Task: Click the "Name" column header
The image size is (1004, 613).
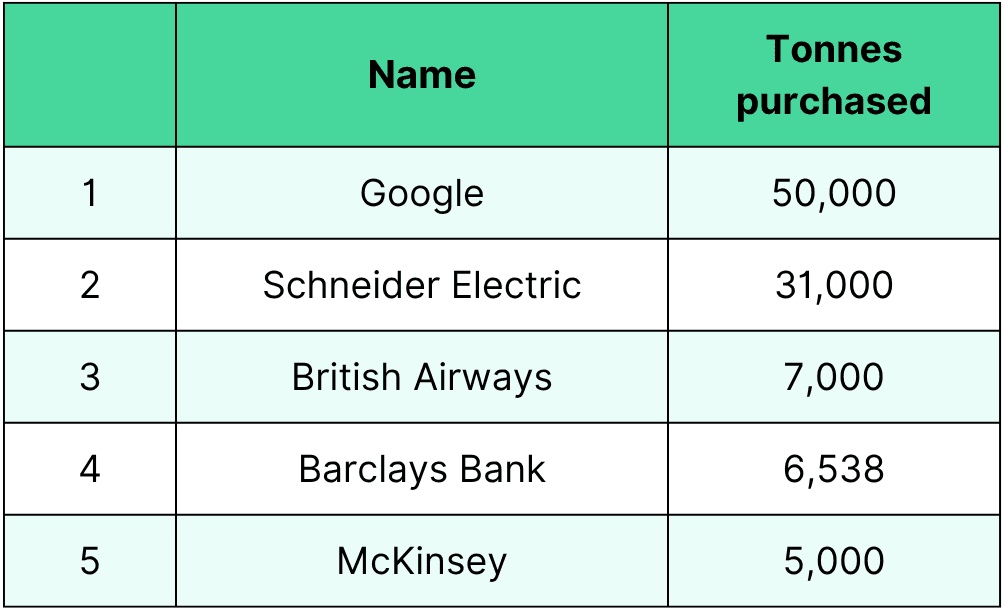Action: [422, 75]
